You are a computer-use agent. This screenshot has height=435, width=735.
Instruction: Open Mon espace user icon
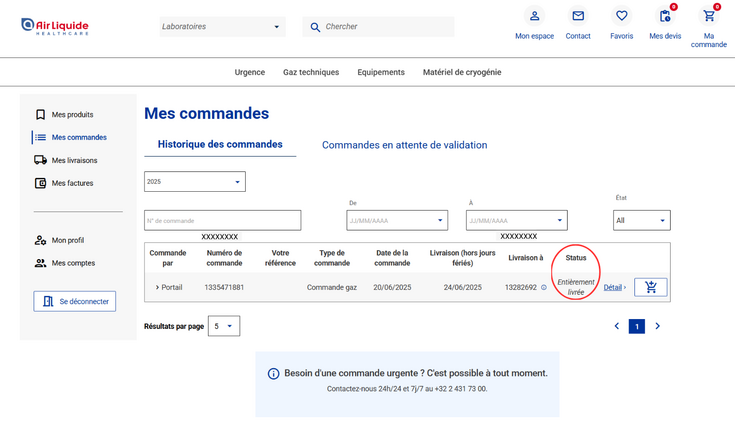click(534, 16)
